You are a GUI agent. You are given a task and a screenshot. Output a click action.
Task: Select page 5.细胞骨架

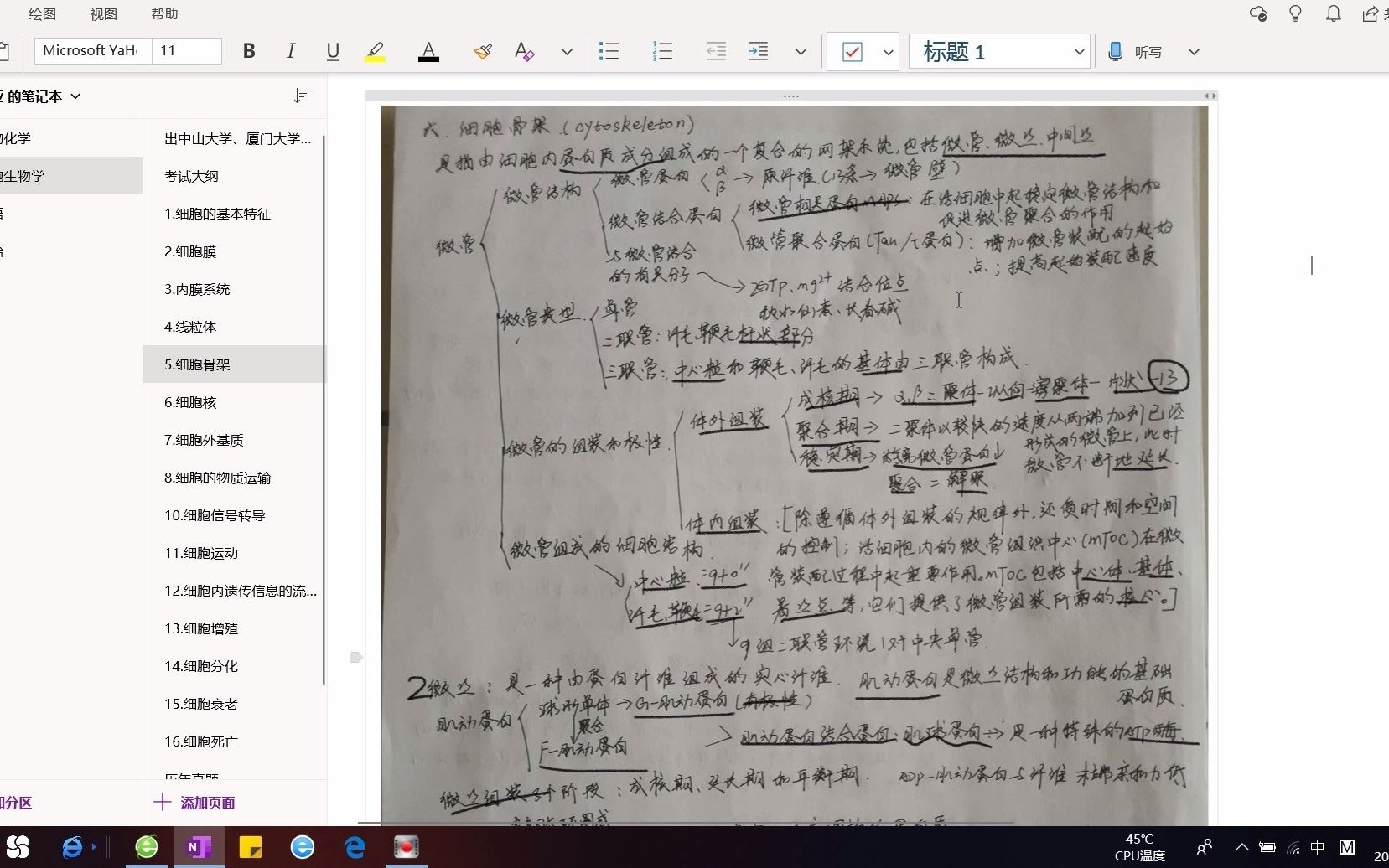(235, 364)
